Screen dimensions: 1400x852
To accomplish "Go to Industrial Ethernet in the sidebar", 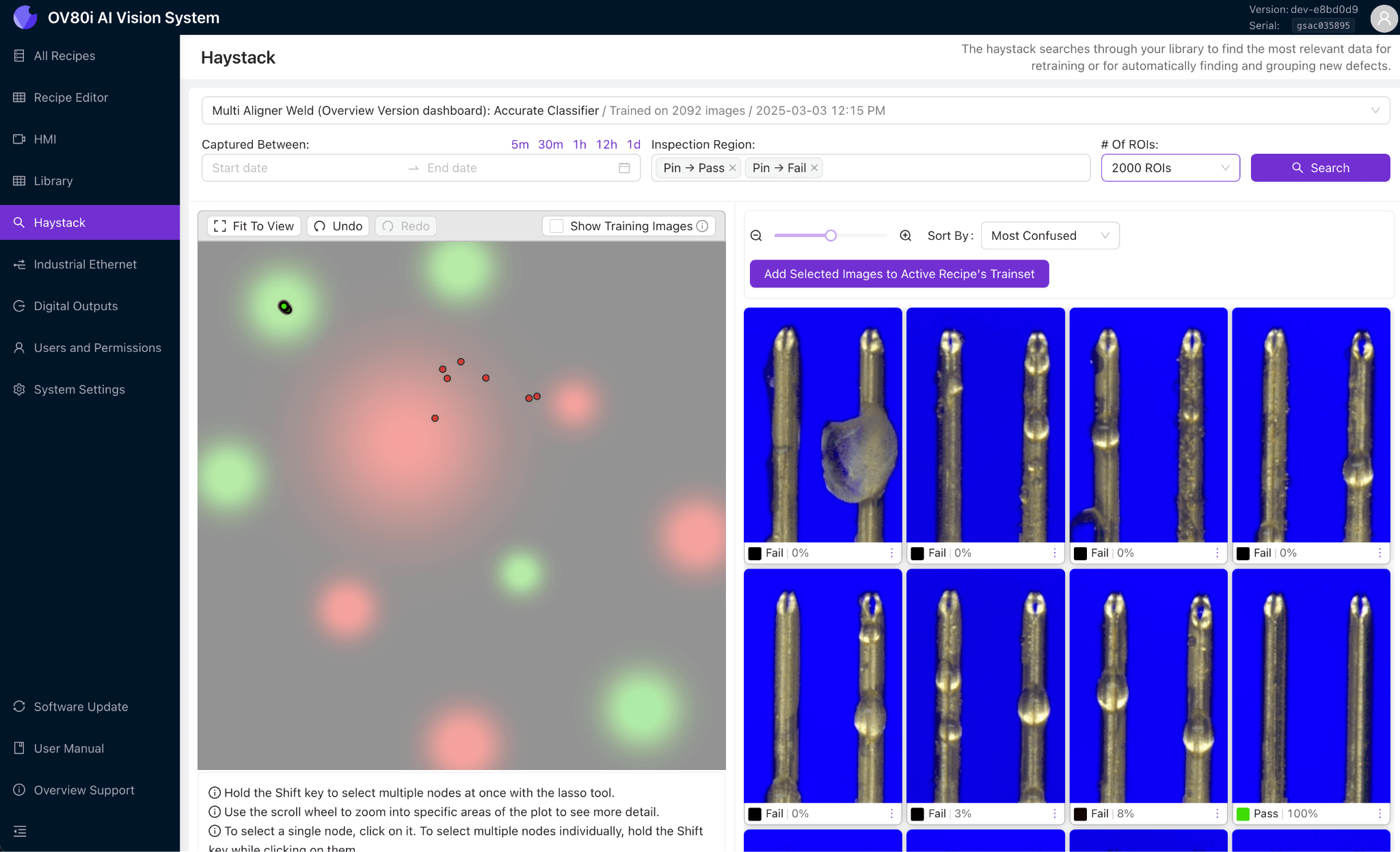I will [85, 264].
